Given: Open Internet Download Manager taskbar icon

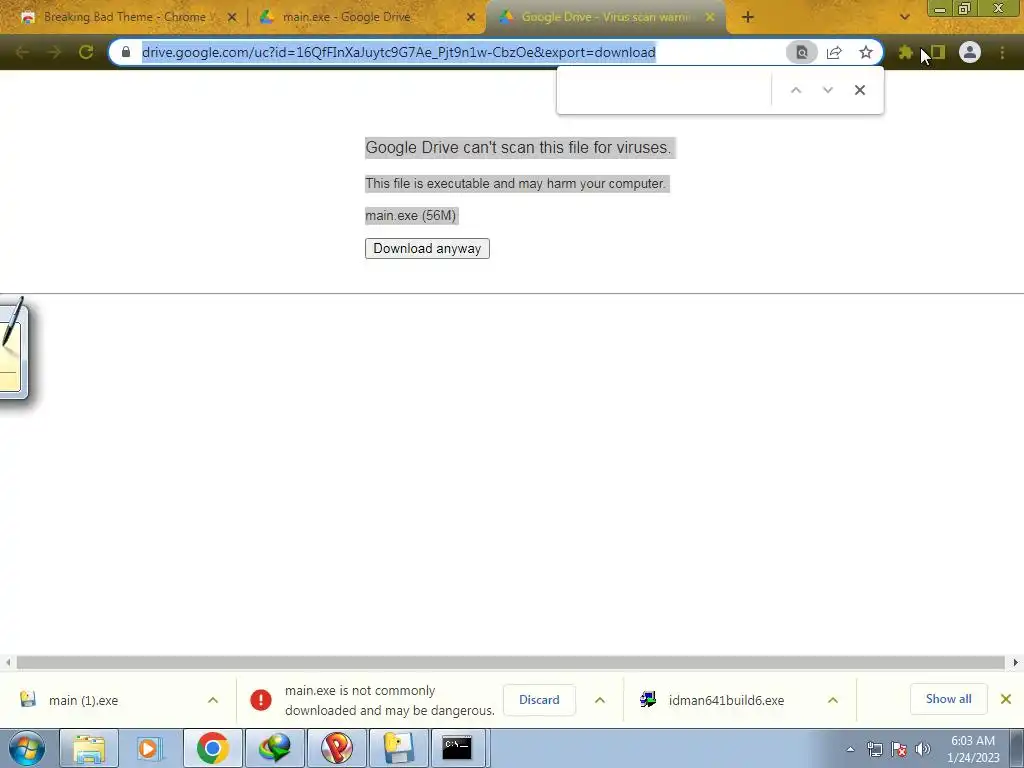Looking at the screenshot, I should tap(274, 748).
